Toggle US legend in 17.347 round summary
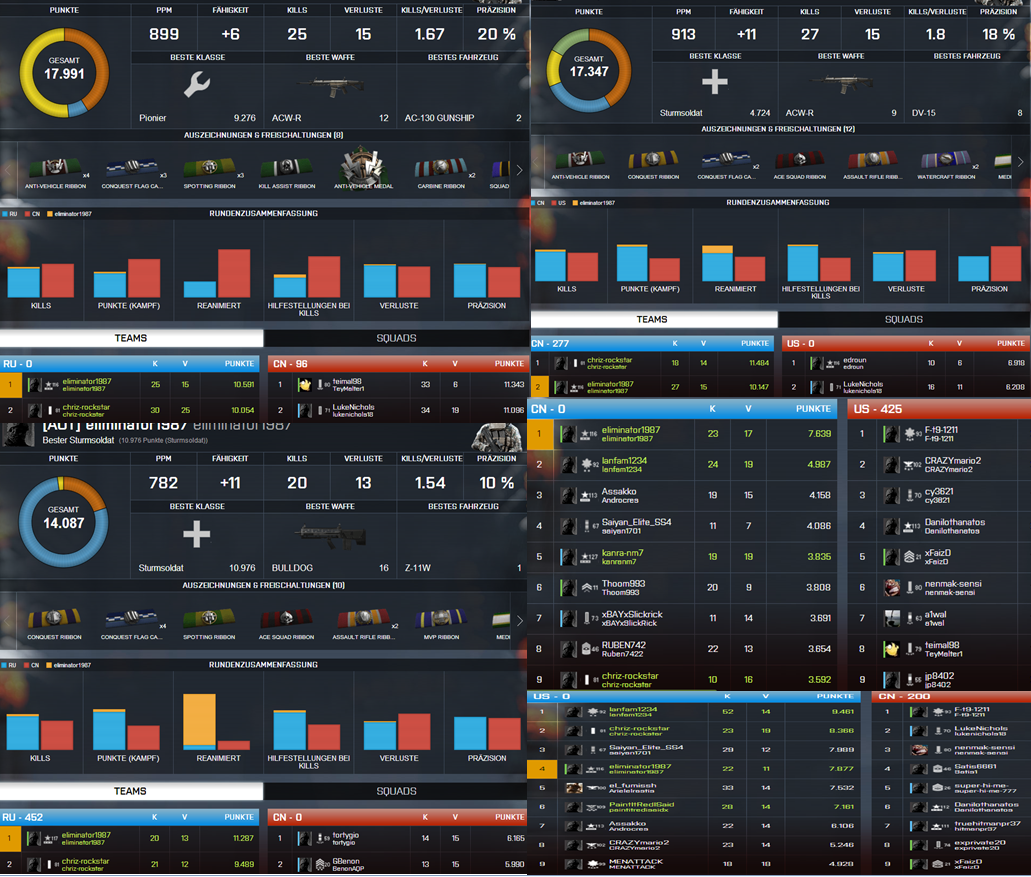Screen dimensions: 1031x877 [x=559, y=203]
